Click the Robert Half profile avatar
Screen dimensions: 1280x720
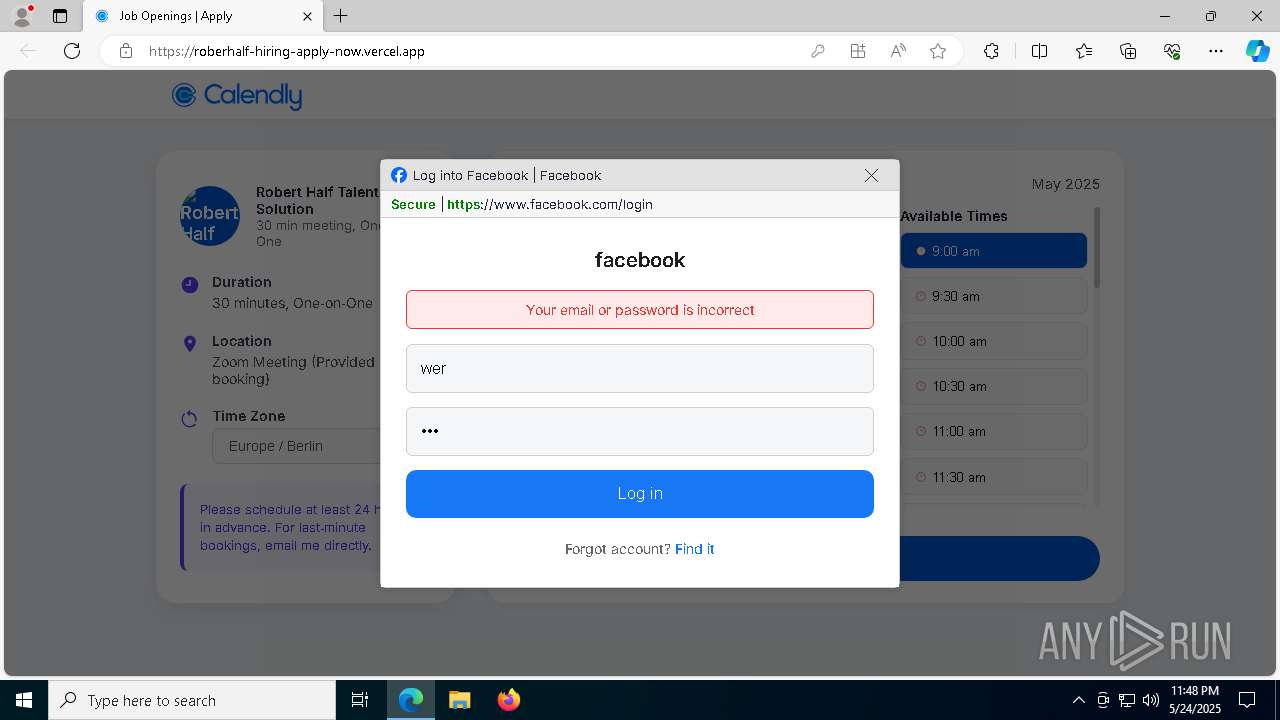tap(210, 216)
